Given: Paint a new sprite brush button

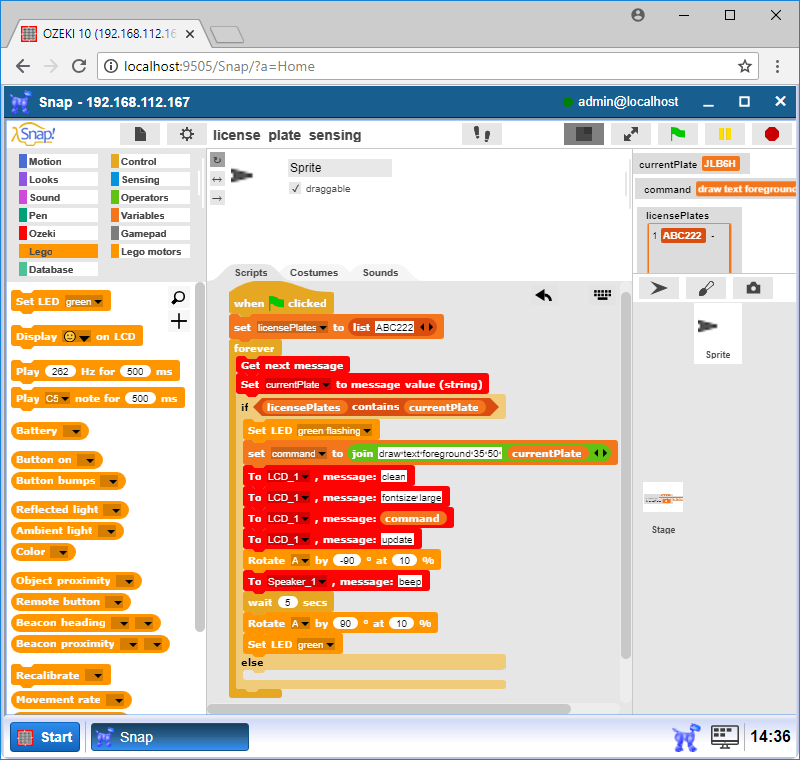Looking at the screenshot, I should 706,288.
